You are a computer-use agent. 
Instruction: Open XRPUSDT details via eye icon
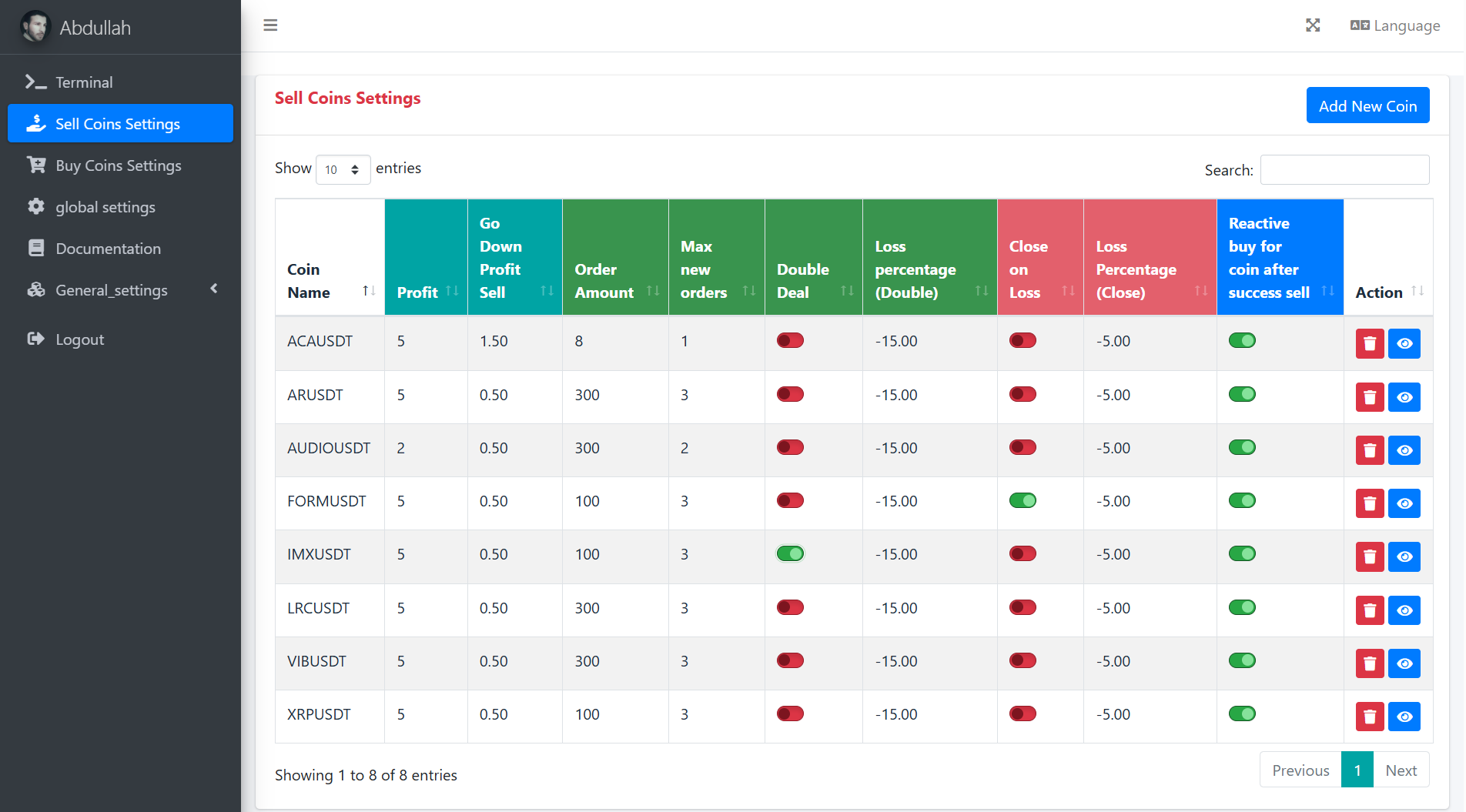(x=1404, y=717)
